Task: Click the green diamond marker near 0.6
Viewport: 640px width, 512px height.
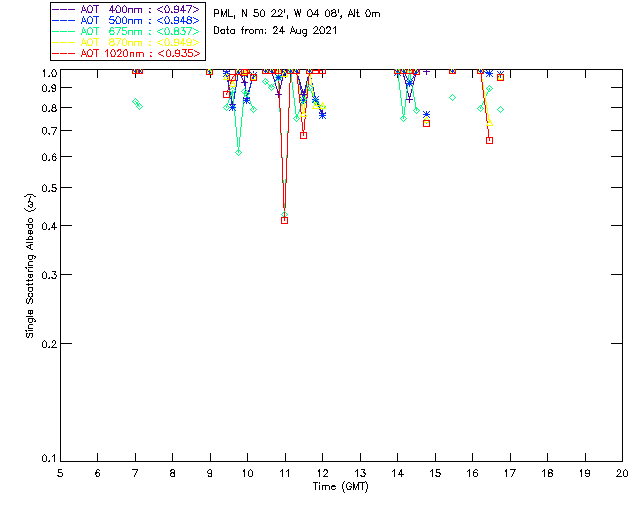Action: 238,152
